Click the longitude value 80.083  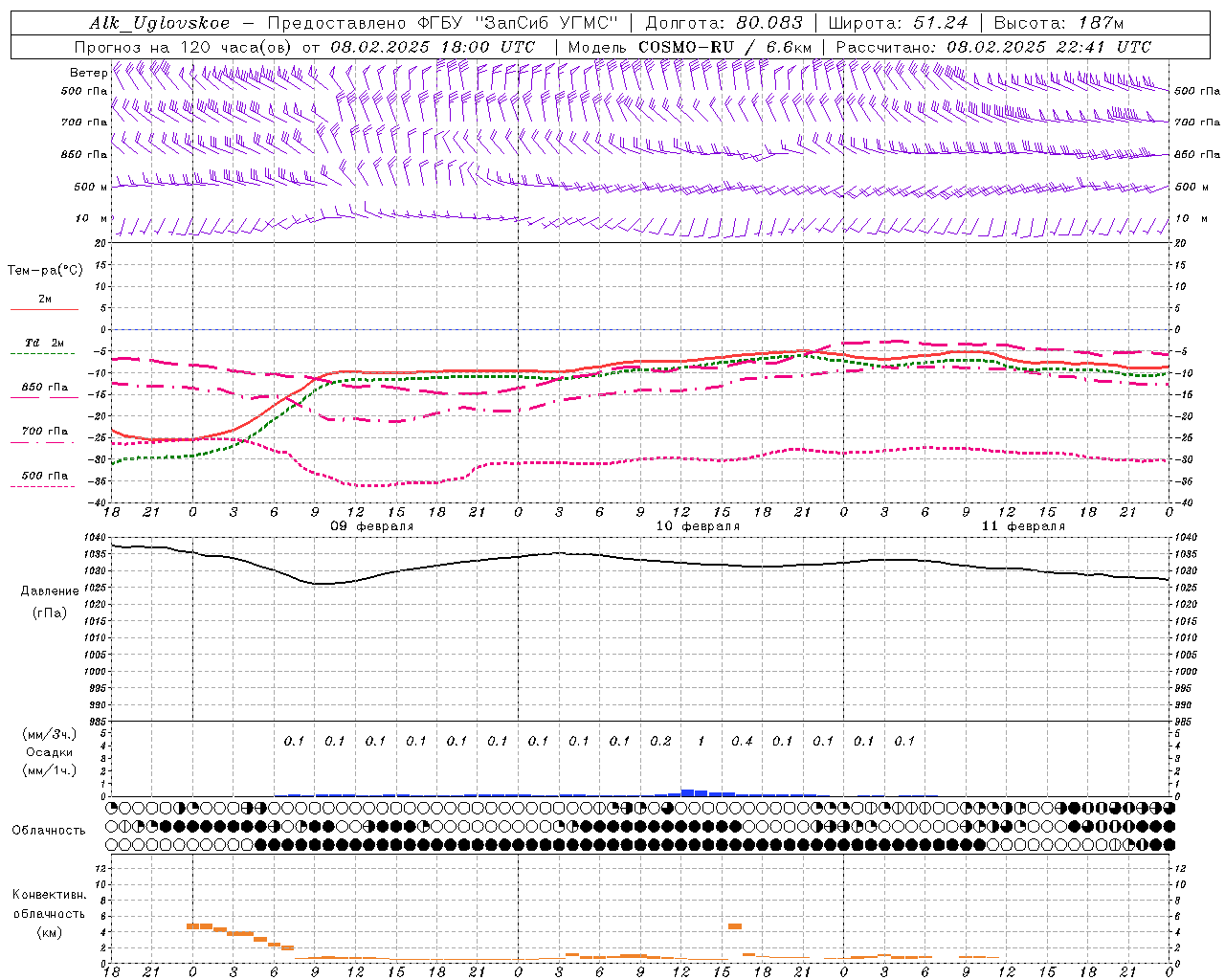(769, 23)
